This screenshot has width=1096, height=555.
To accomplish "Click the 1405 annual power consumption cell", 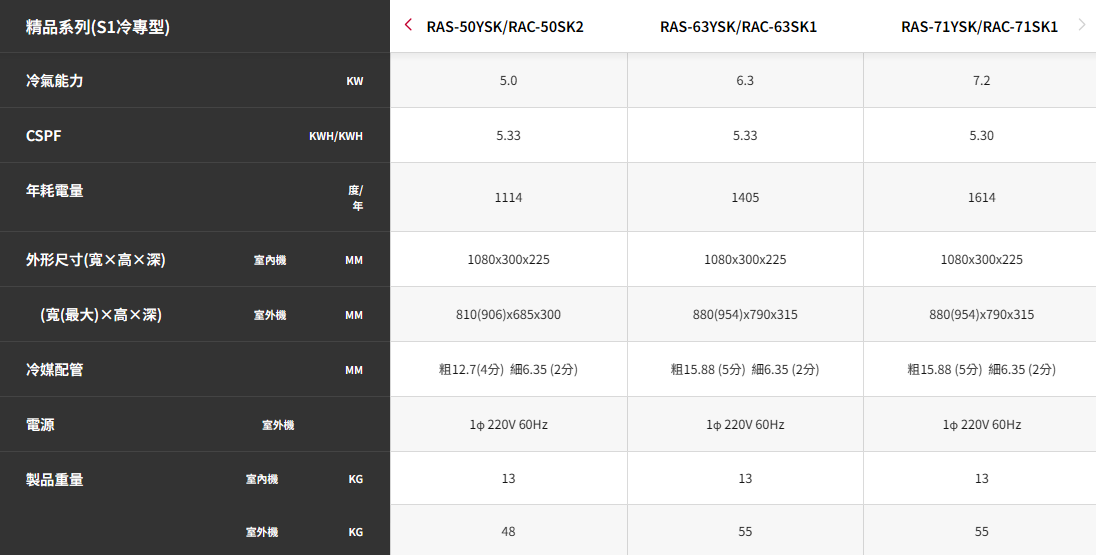I will coord(745,198).
